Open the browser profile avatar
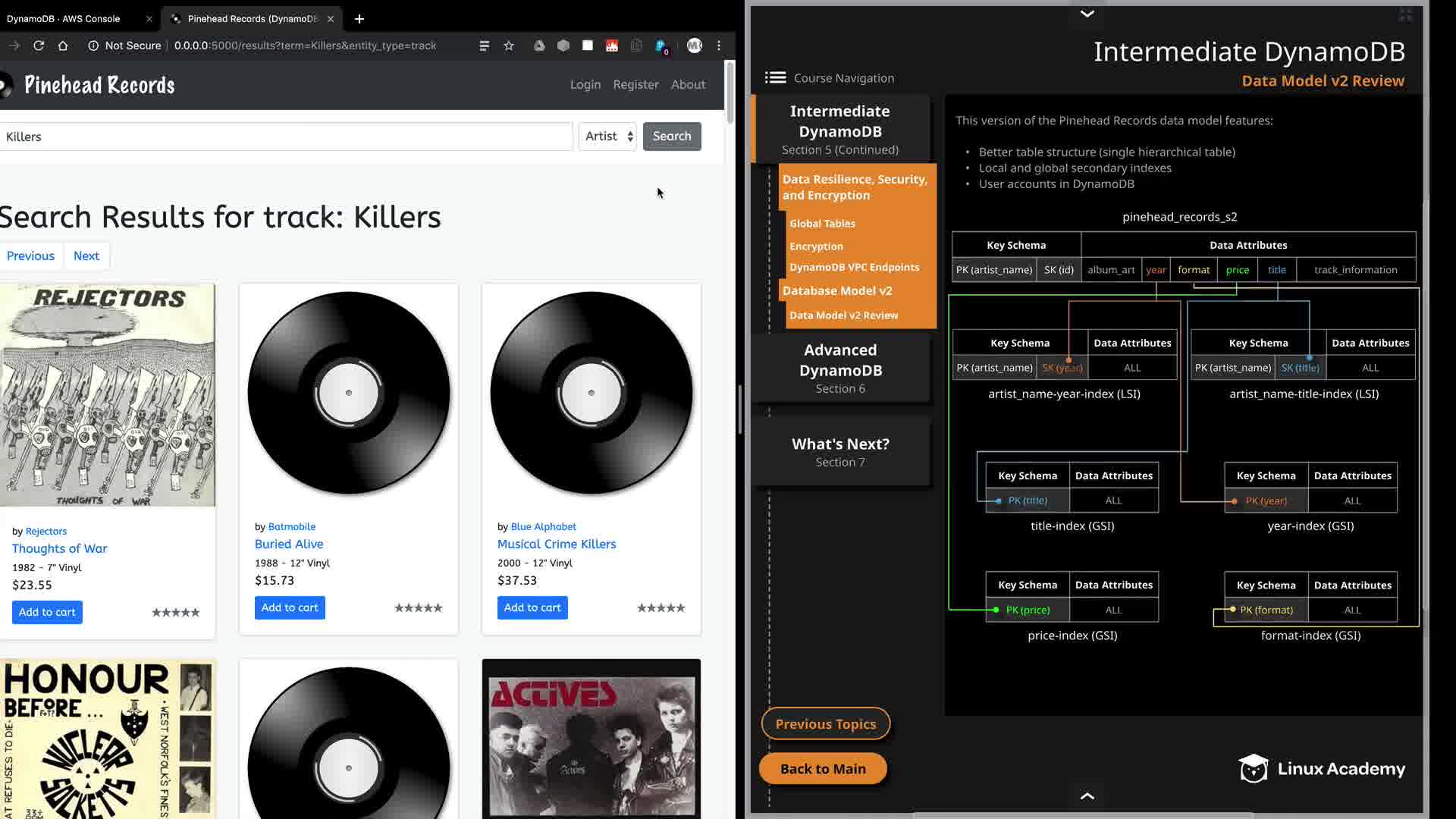The height and width of the screenshot is (819, 1456). tap(694, 45)
